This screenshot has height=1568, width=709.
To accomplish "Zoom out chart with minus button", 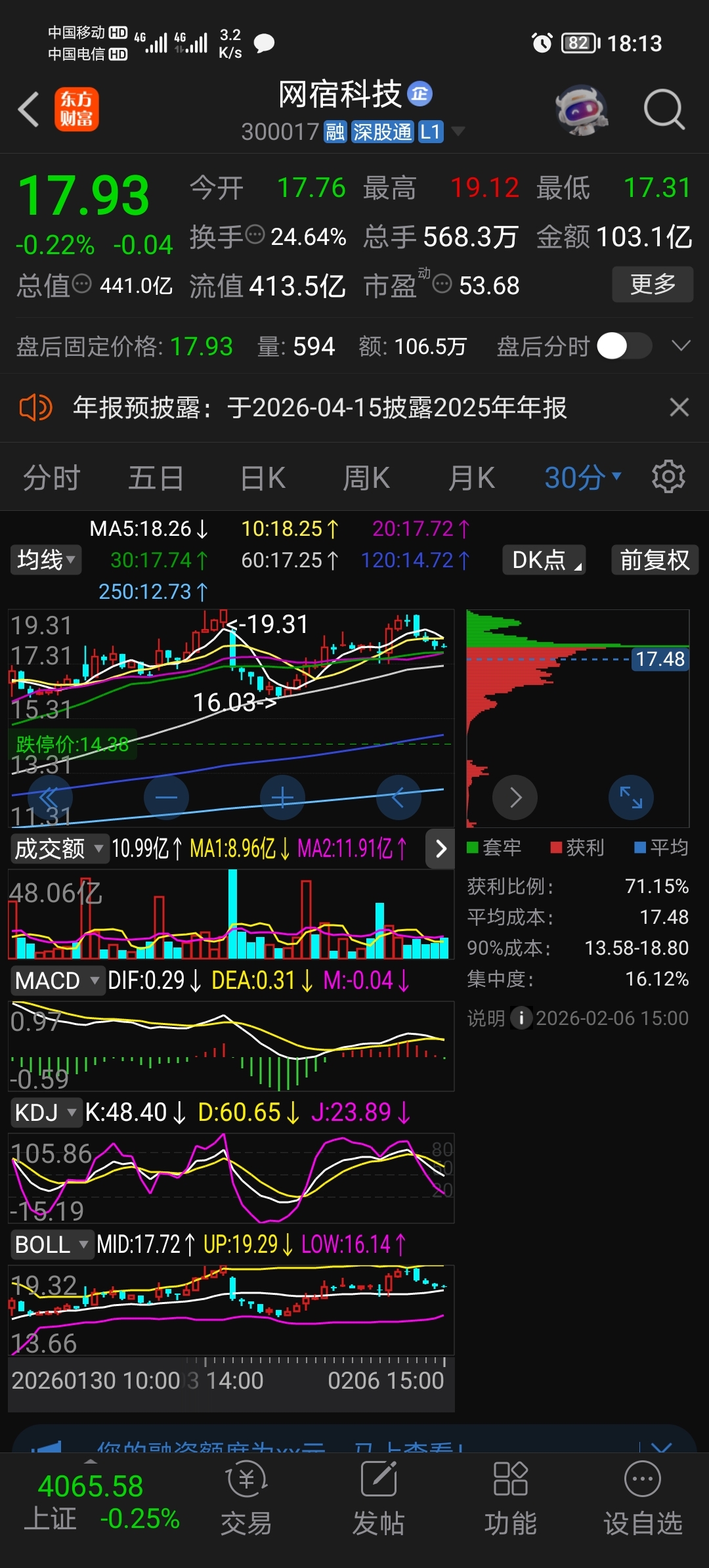I will coord(166,797).
